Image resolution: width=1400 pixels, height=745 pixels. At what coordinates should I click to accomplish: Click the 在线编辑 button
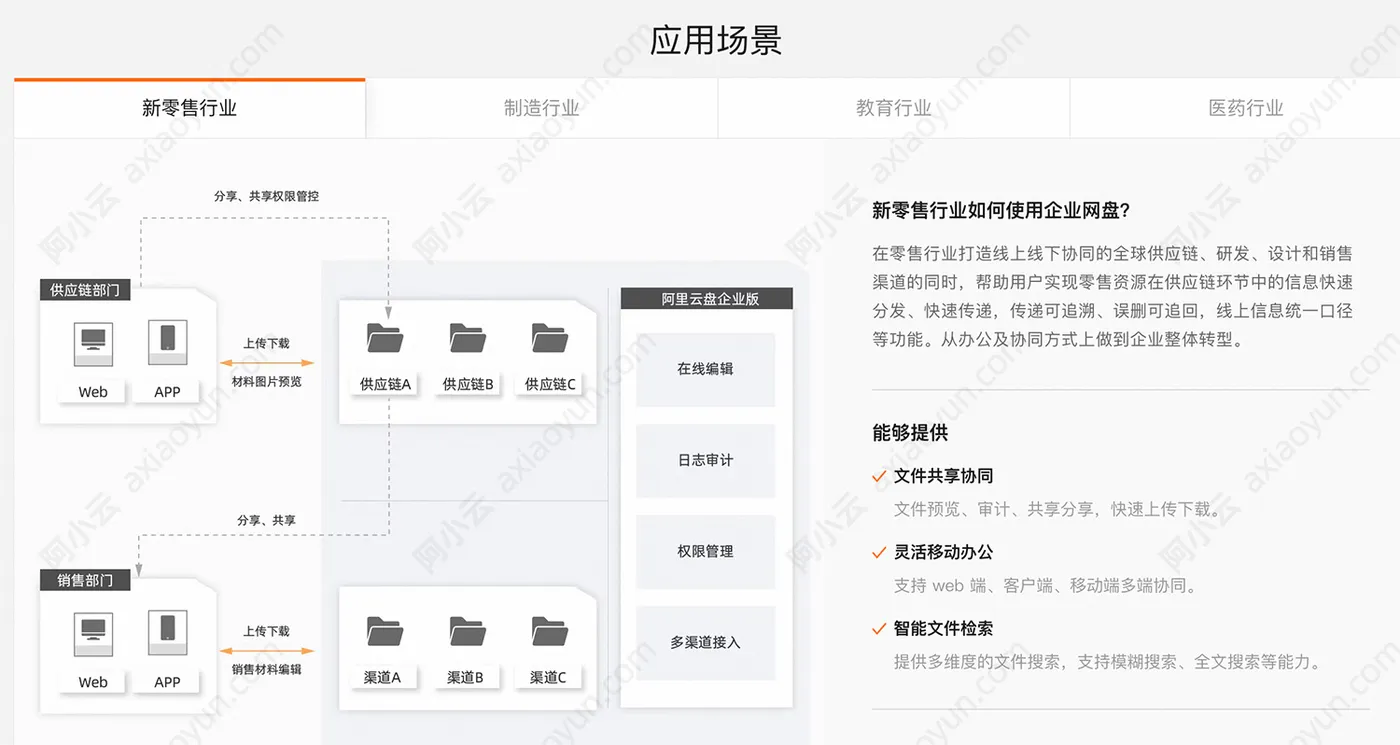pos(705,369)
